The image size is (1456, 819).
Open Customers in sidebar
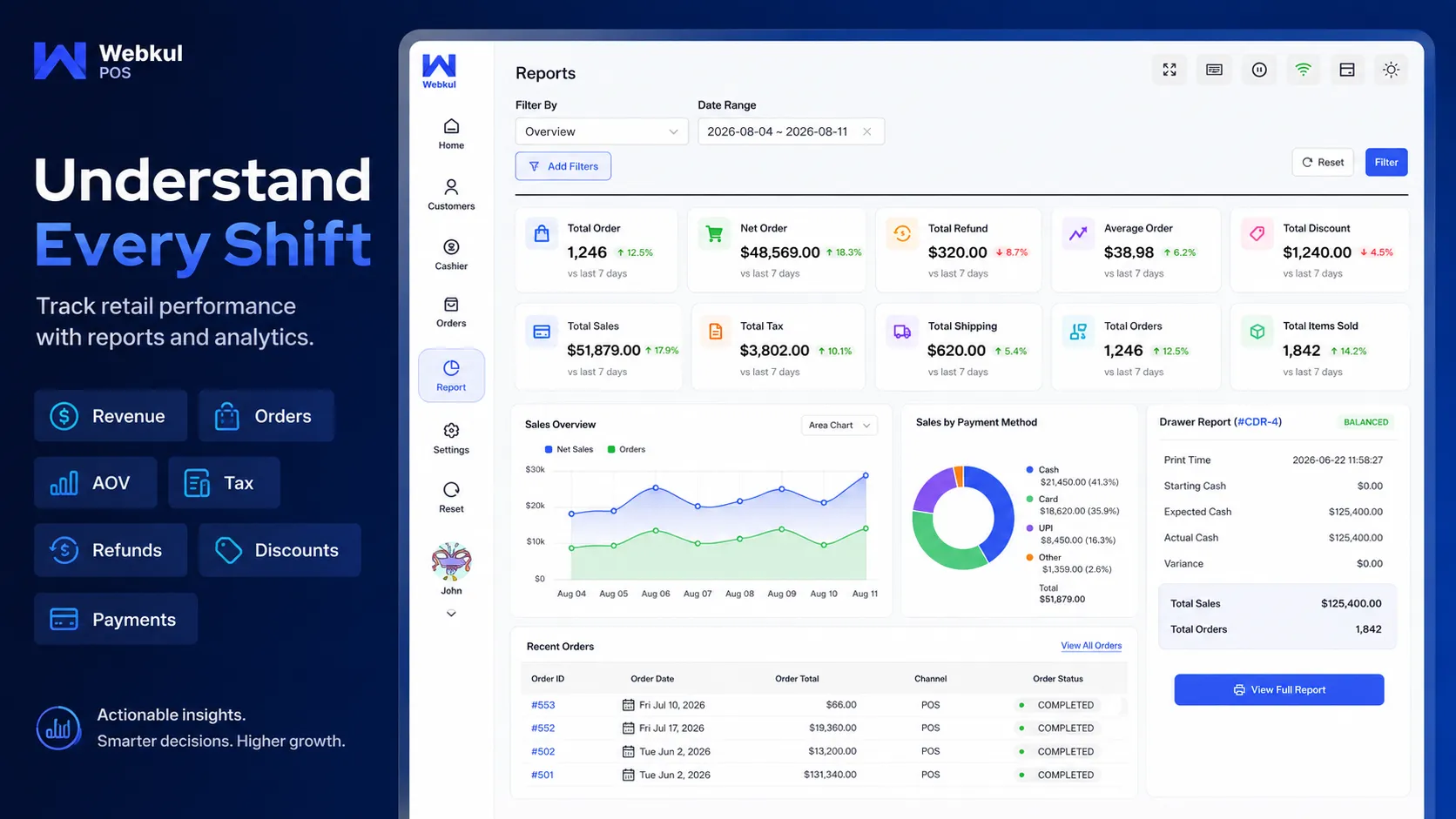pos(451,195)
